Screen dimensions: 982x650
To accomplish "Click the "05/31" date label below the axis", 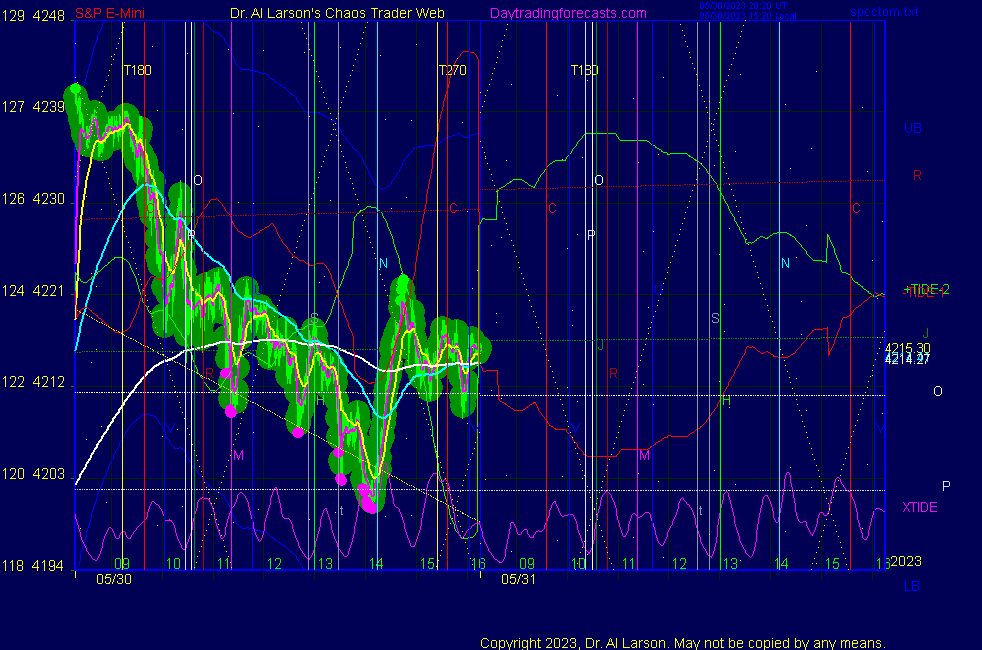I will pos(519,579).
